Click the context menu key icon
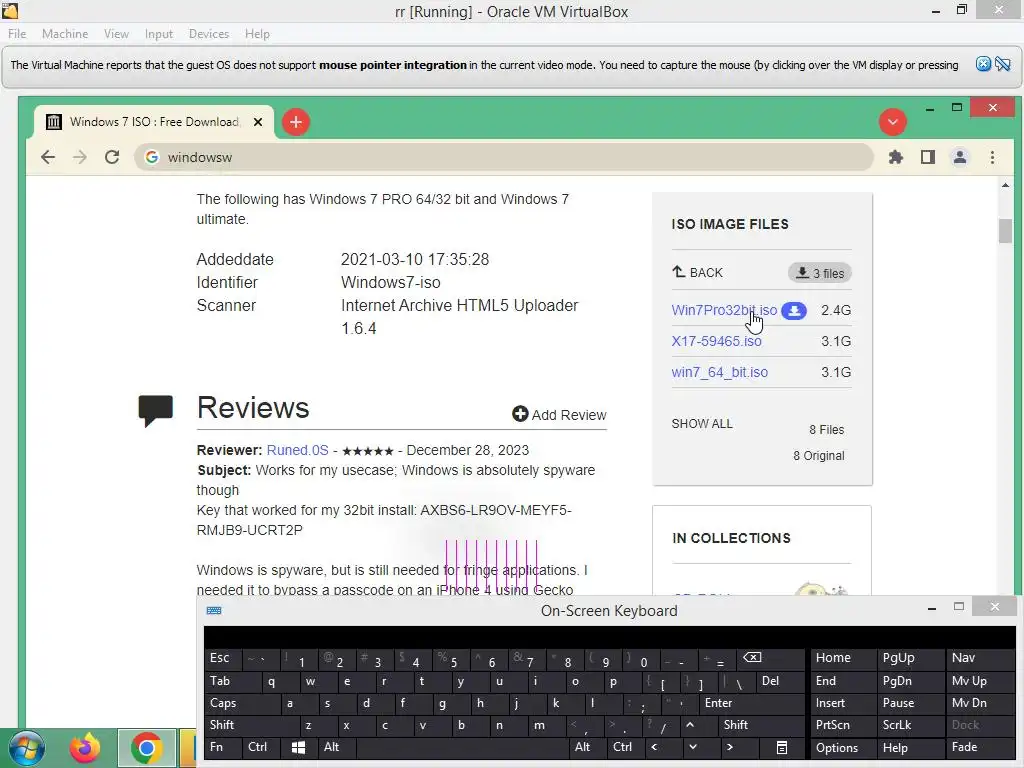Image resolution: width=1024 pixels, height=768 pixels. (x=782, y=748)
